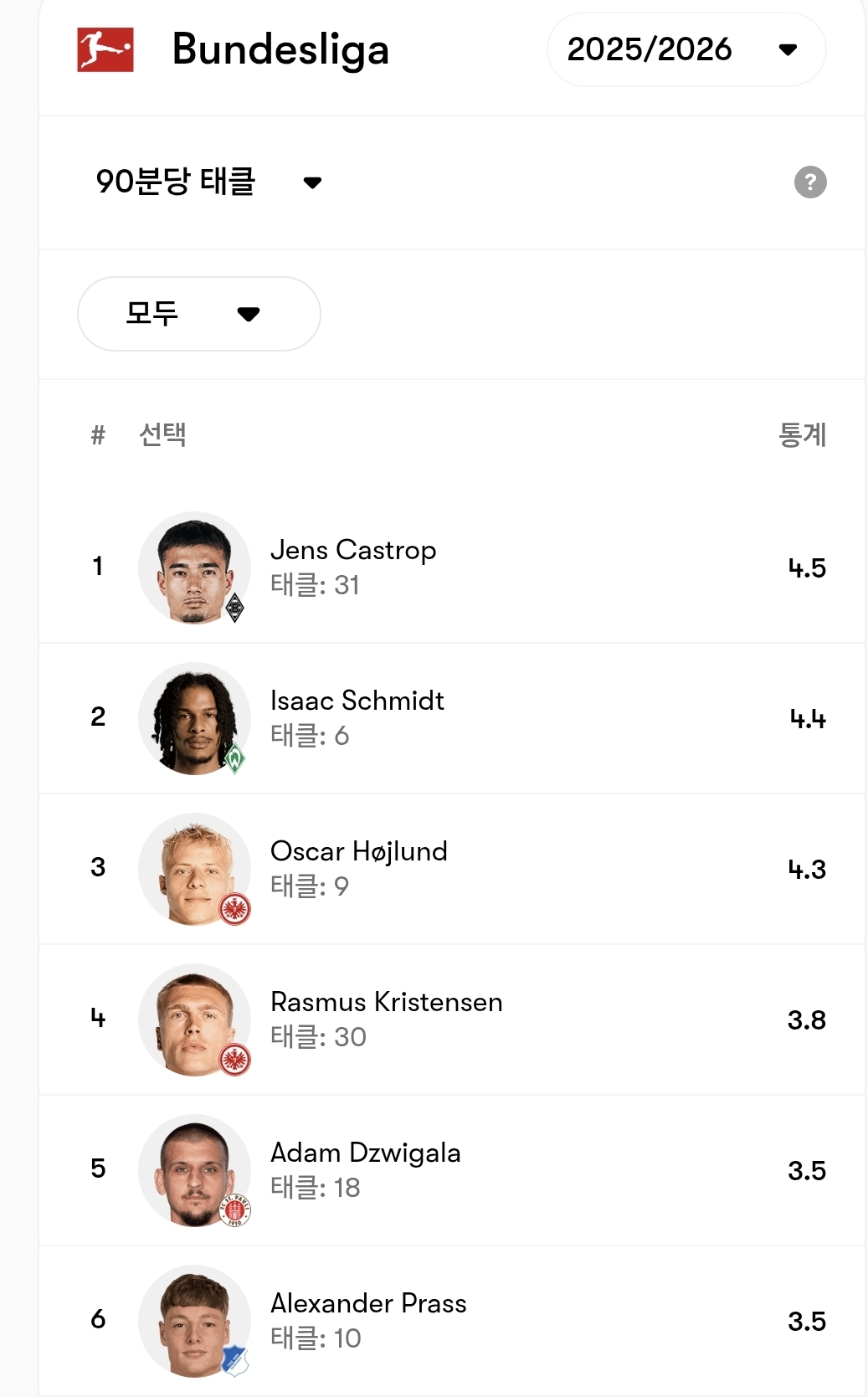The height and width of the screenshot is (1397, 868).
Task: Click the 선택 column header
Action: [162, 434]
